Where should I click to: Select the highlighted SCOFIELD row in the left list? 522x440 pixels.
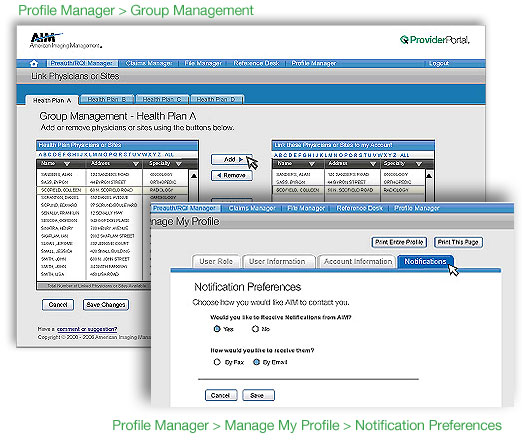tap(112, 190)
